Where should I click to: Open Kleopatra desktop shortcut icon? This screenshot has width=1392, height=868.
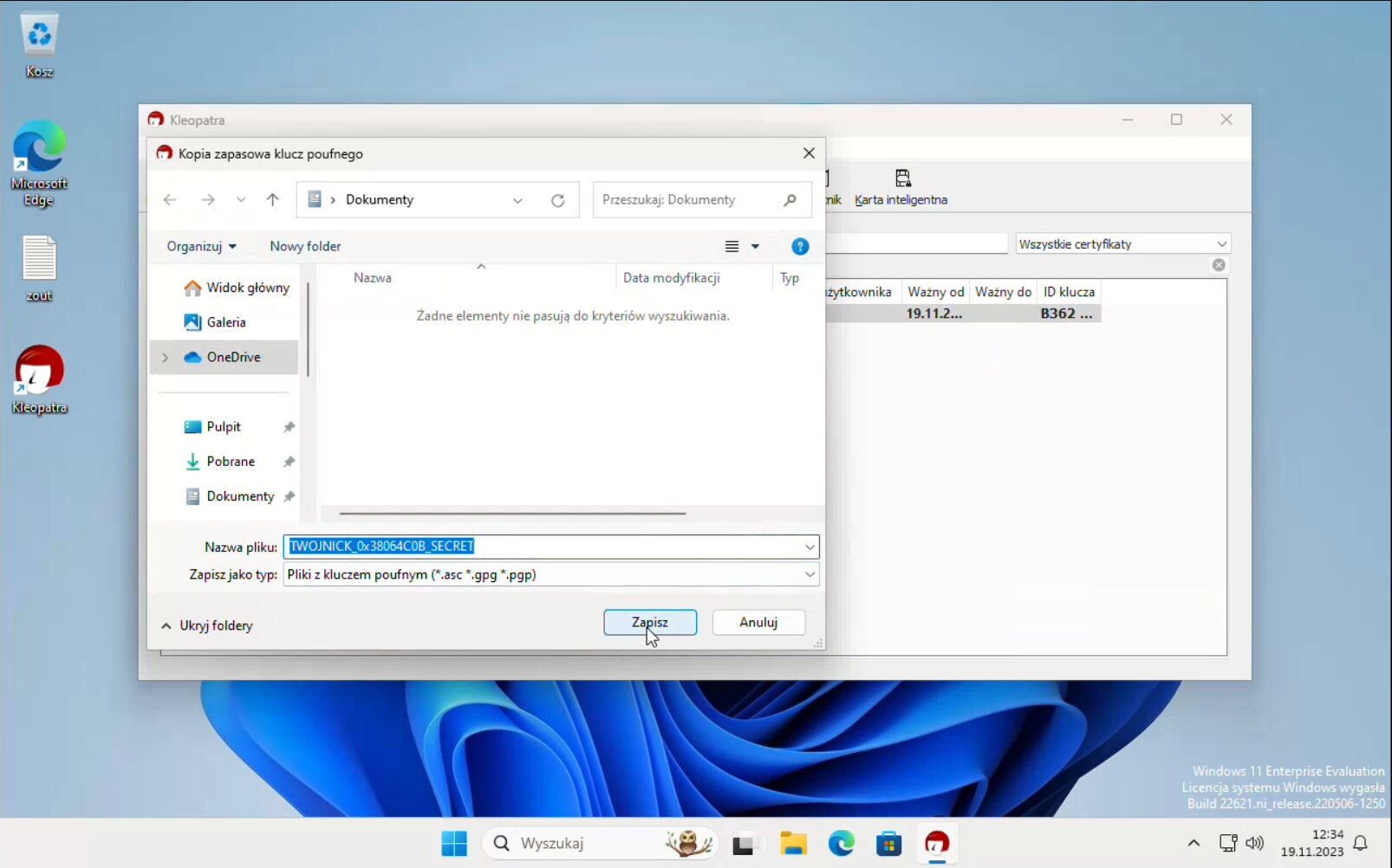point(39,372)
